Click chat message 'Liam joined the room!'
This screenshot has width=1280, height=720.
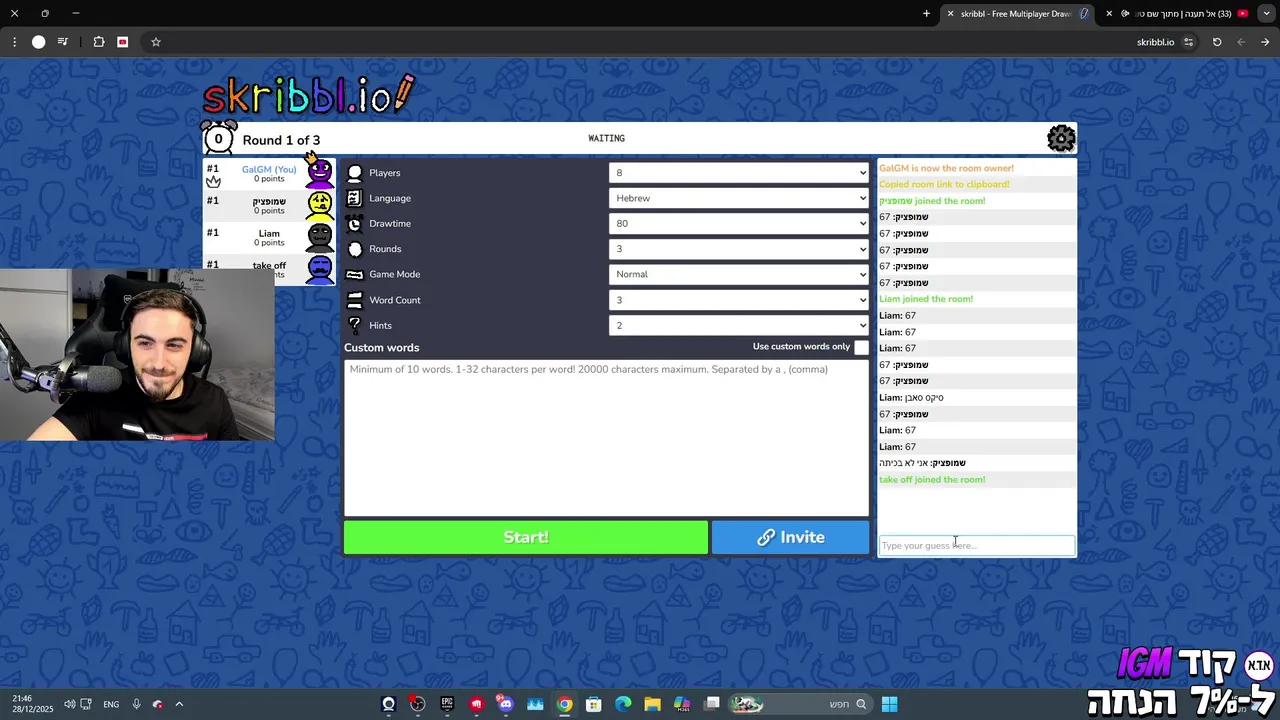coord(926,299)
